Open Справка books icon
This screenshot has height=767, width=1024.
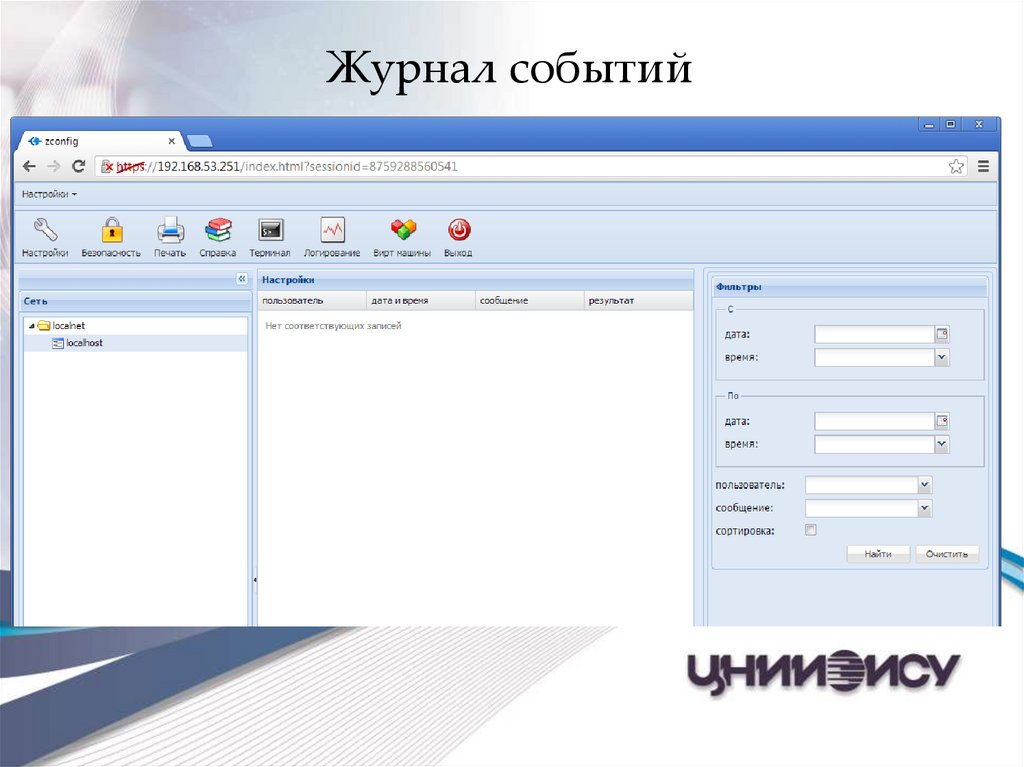tap(217, 230)
